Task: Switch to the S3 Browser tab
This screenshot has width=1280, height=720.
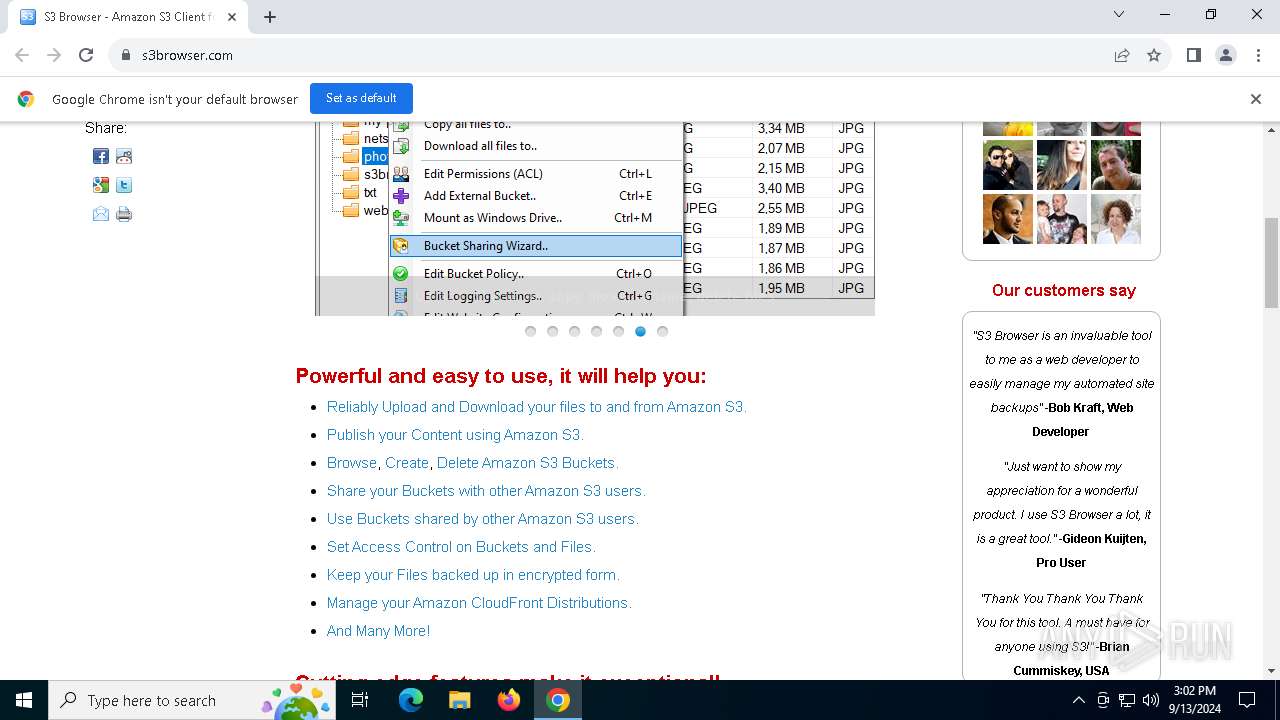Action: [128, 16]
